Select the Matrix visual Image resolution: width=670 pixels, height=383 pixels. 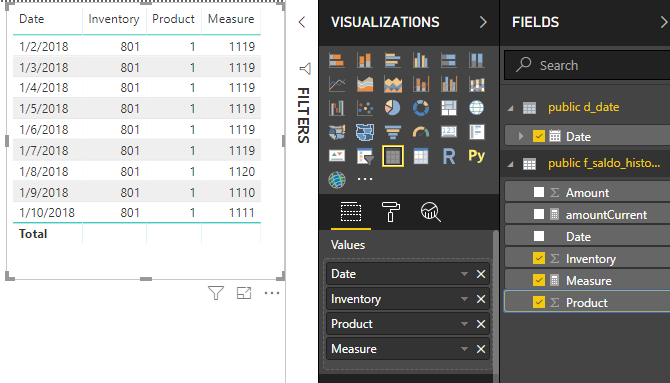coord(420,156)
